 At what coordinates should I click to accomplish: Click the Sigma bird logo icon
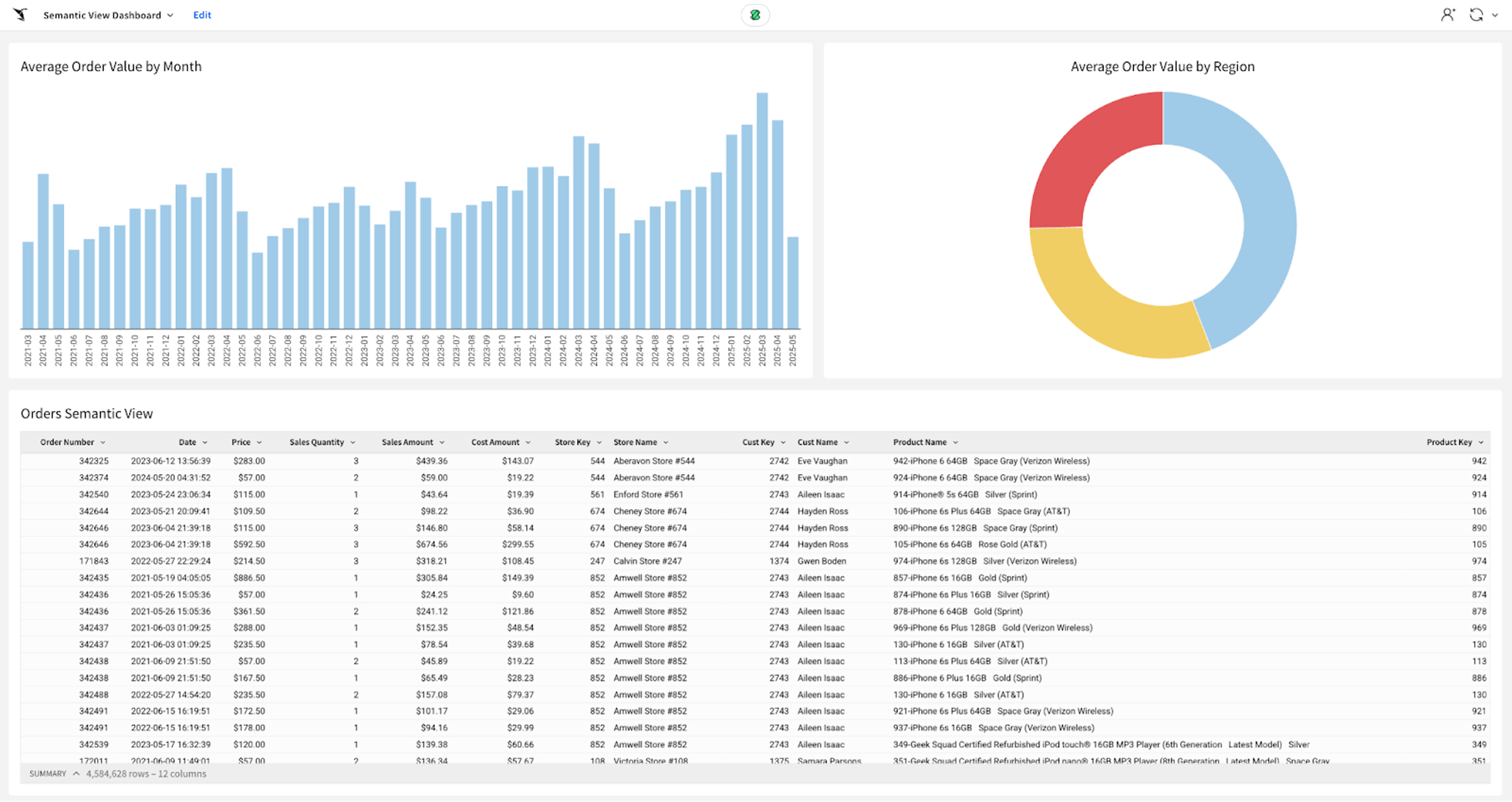coord(20,15)
